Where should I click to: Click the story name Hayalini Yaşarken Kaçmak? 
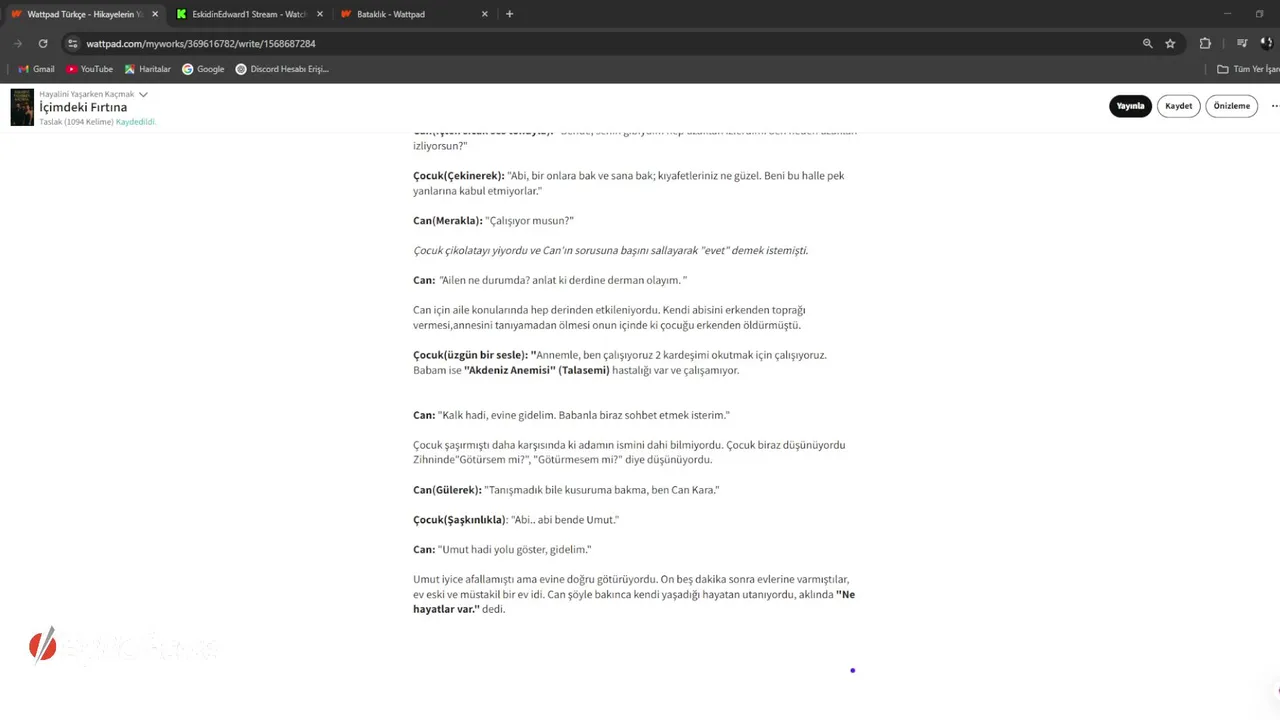point(86,94)
